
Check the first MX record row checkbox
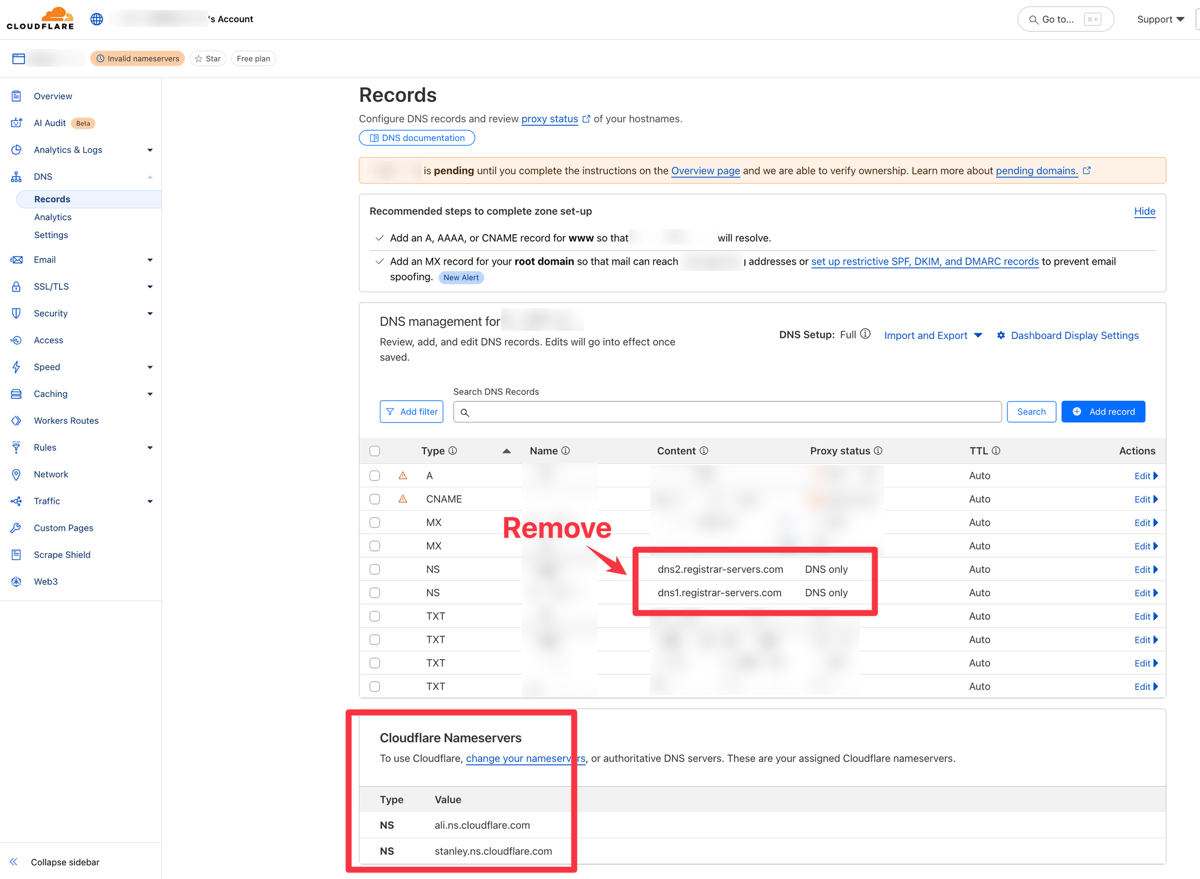pyautogui.click(x=375, y=523)
